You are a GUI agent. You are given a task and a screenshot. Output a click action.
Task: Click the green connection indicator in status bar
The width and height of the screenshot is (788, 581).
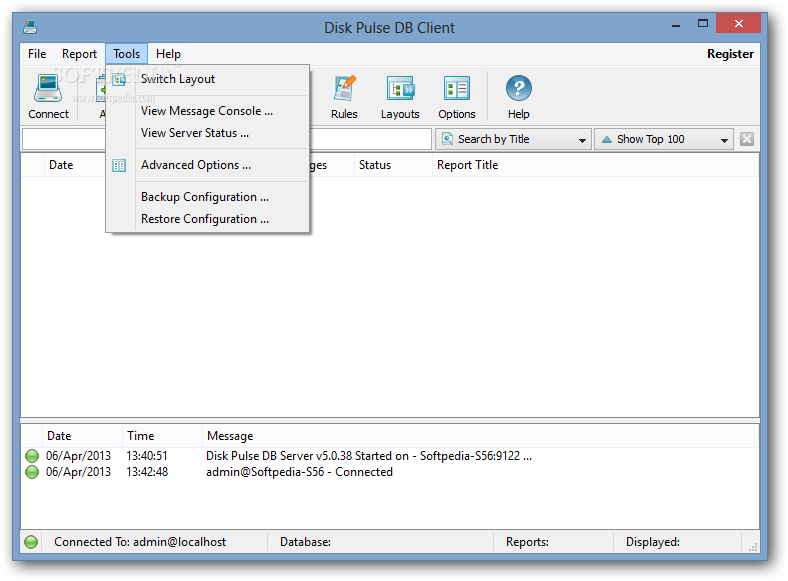pos(31,542)
